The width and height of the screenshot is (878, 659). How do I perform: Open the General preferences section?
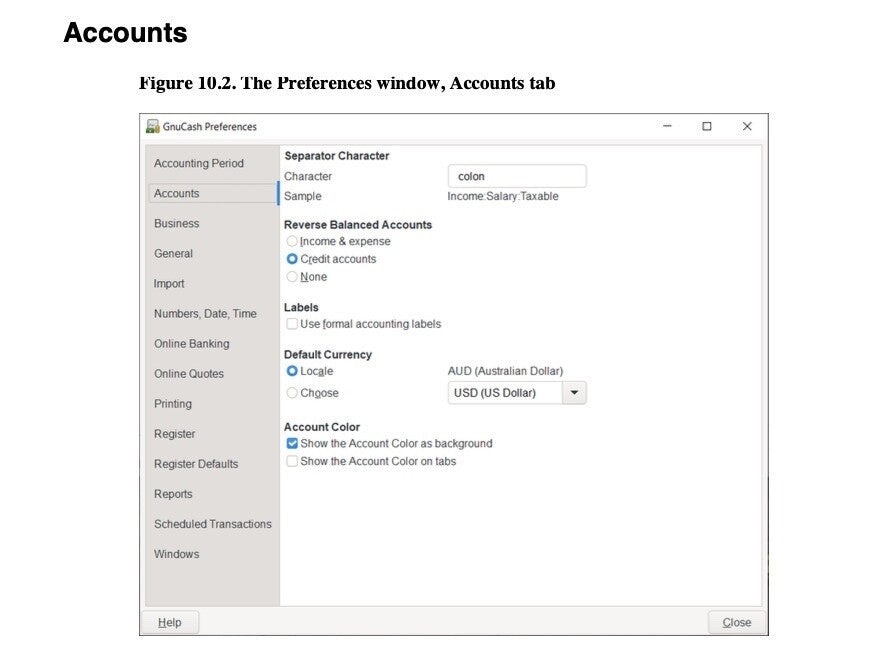pos(172,253)
